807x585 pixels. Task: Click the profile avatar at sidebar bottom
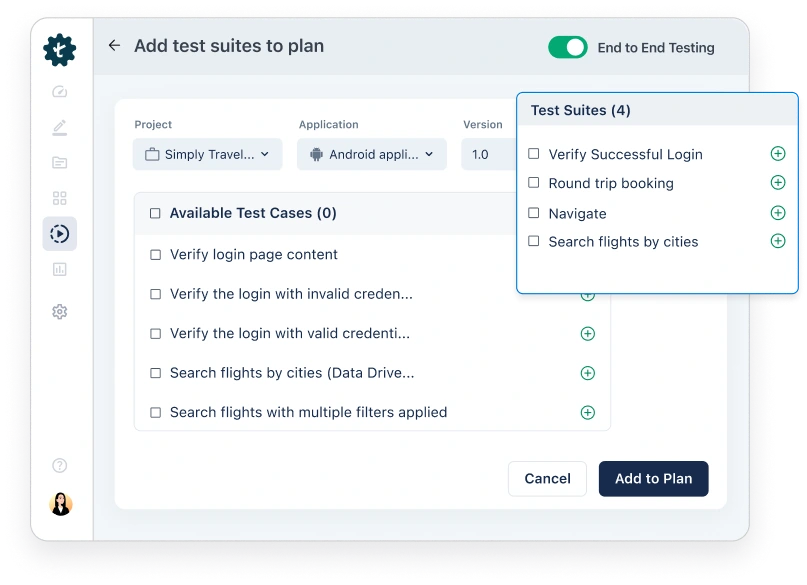[59, 504]
